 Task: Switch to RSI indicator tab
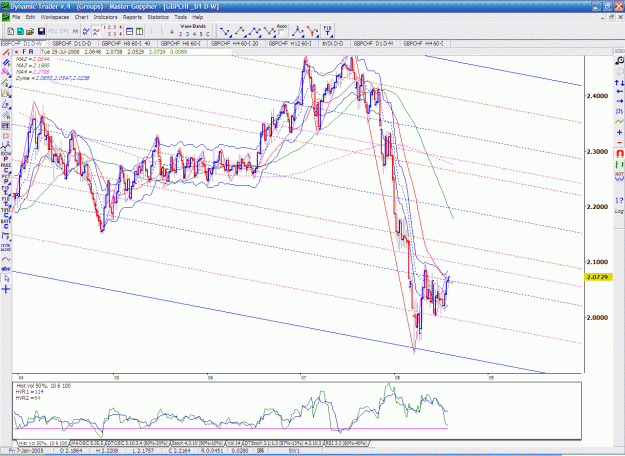(346, 443)
